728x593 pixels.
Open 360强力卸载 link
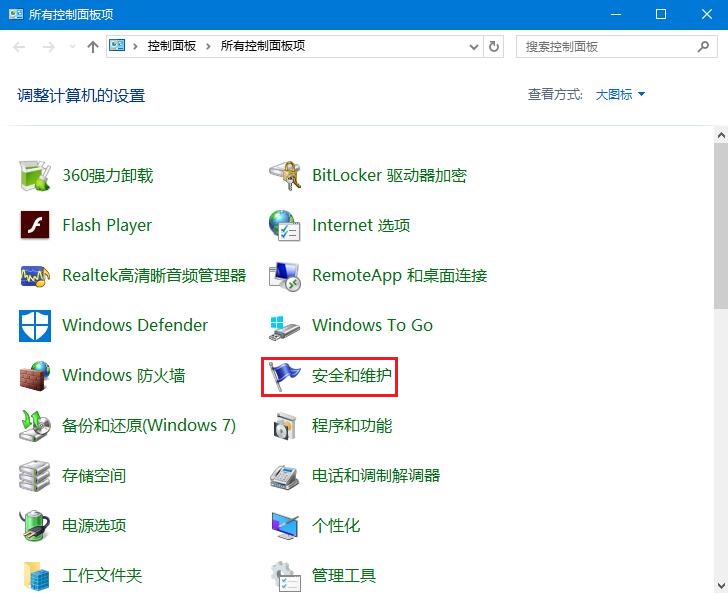click(x=108, y=176)
